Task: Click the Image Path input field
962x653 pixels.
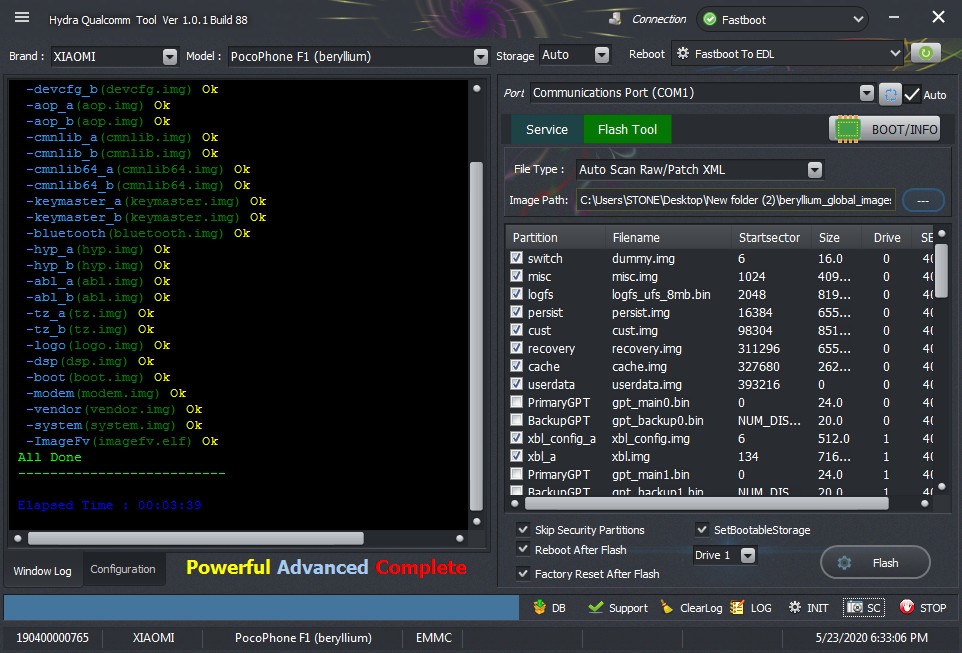Action: [735, 200]
